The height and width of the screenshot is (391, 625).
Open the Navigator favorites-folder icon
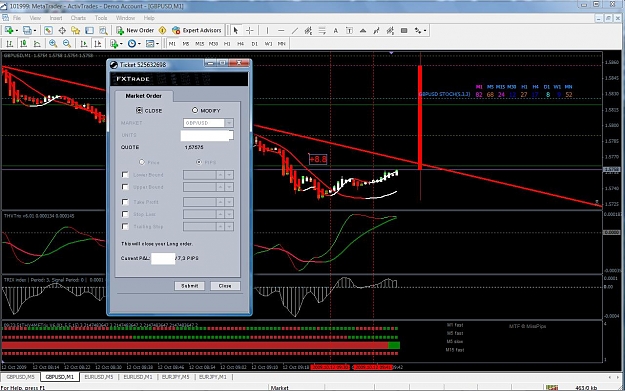point(75,30)
